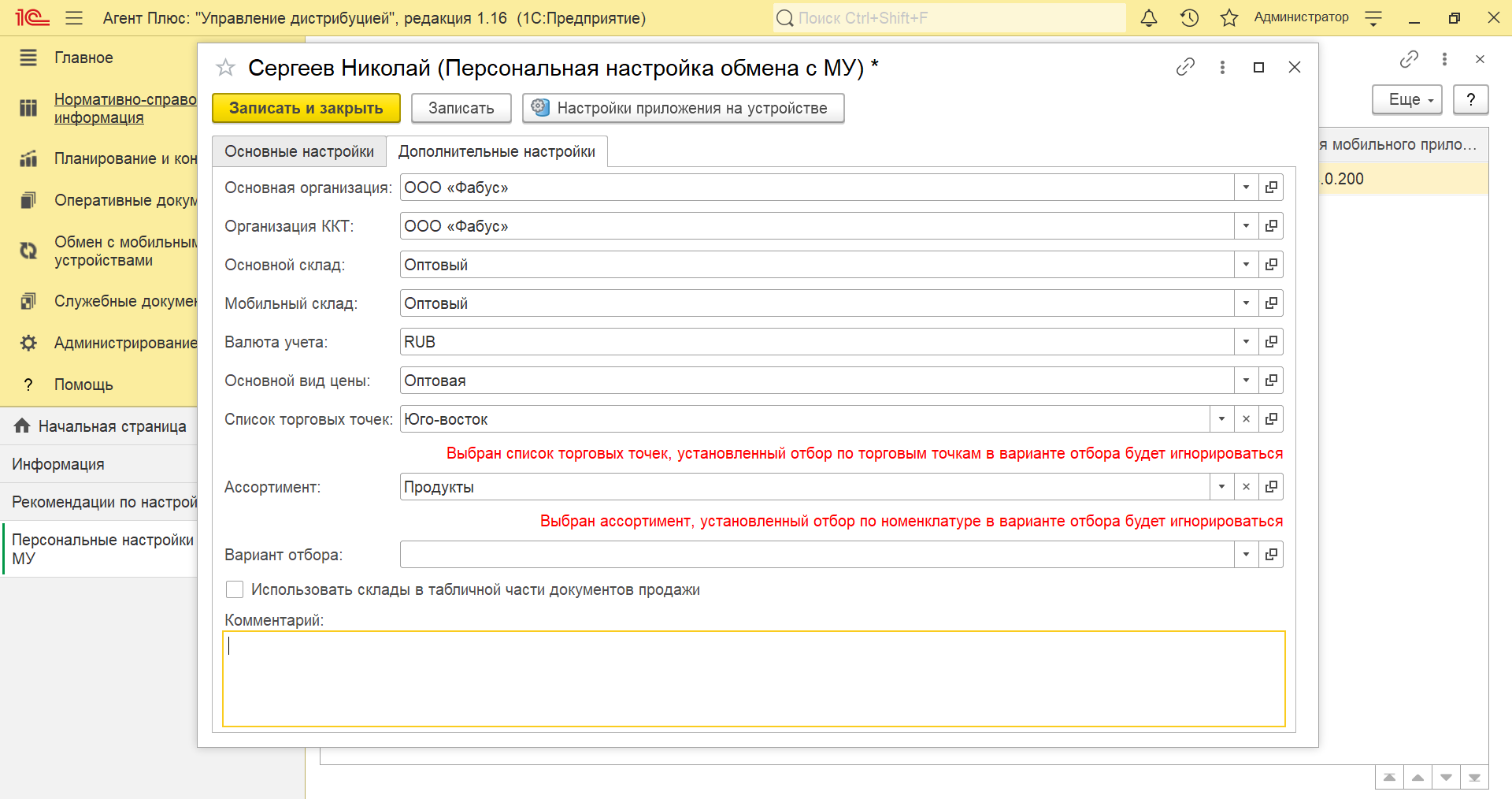Expand Валюта учета dropdown
Image resolution: width=1512 pixels, height=799 pixels.
click(1246, 342)
